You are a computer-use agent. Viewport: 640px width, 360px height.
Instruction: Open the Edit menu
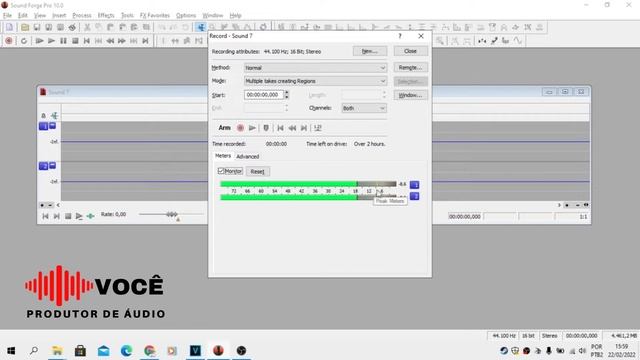coord(22,16)
